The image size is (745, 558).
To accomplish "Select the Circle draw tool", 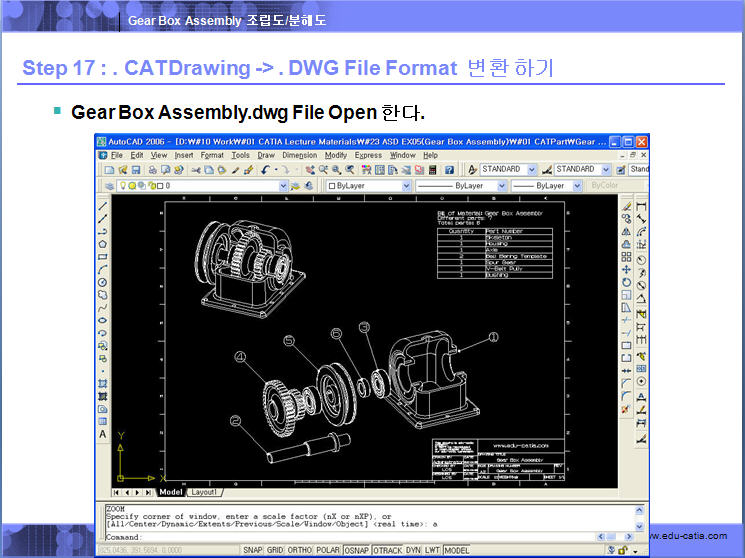I will click(103, 282).
